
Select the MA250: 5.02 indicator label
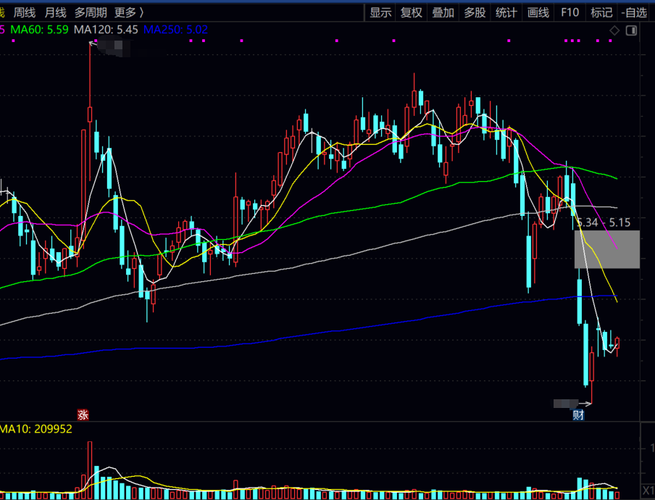(175, 30)
